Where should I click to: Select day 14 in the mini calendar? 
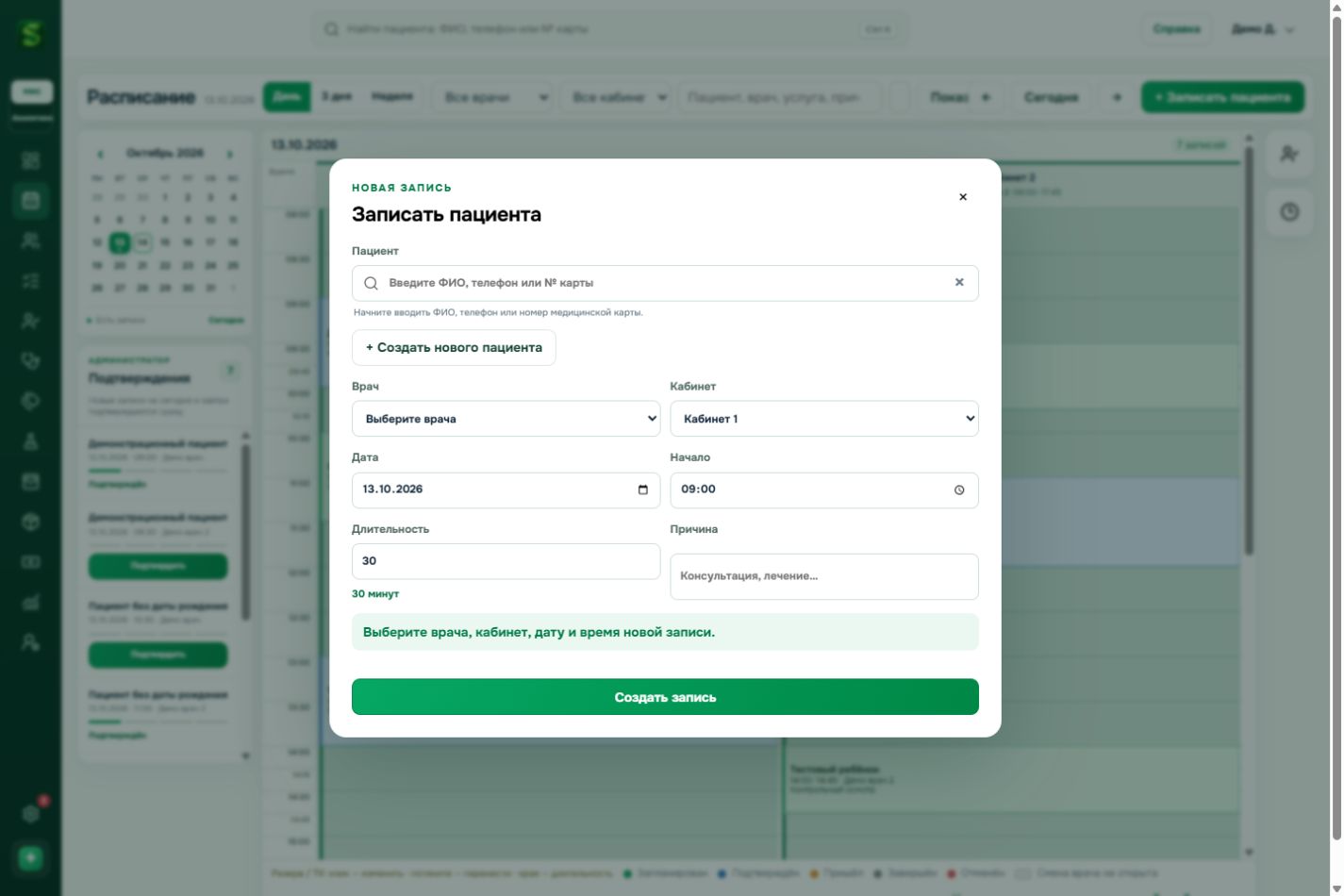click(x=142, y=242)
